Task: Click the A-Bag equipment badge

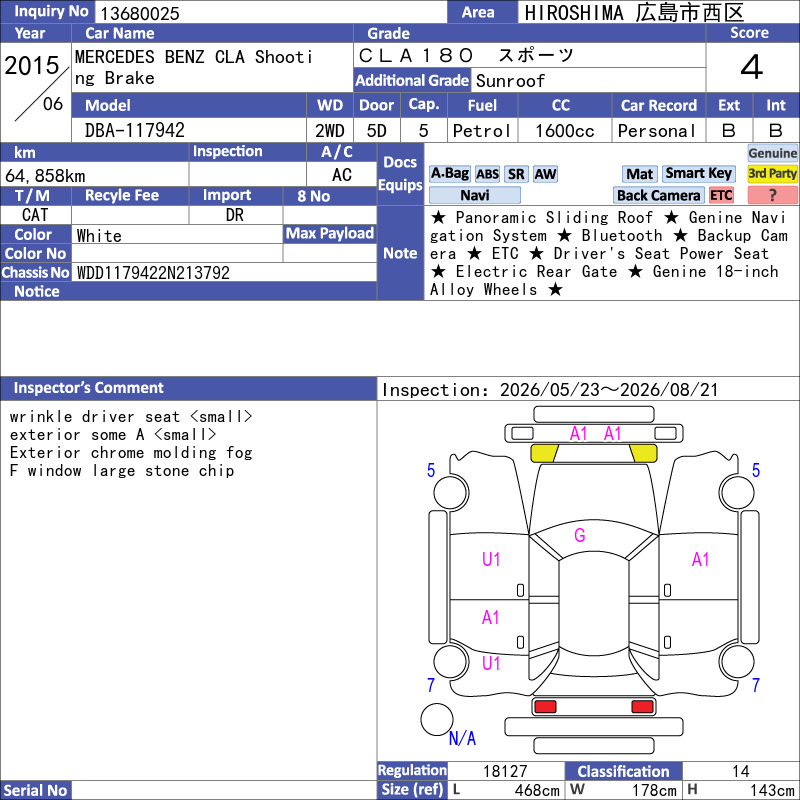Action: [x=449, y=174]
